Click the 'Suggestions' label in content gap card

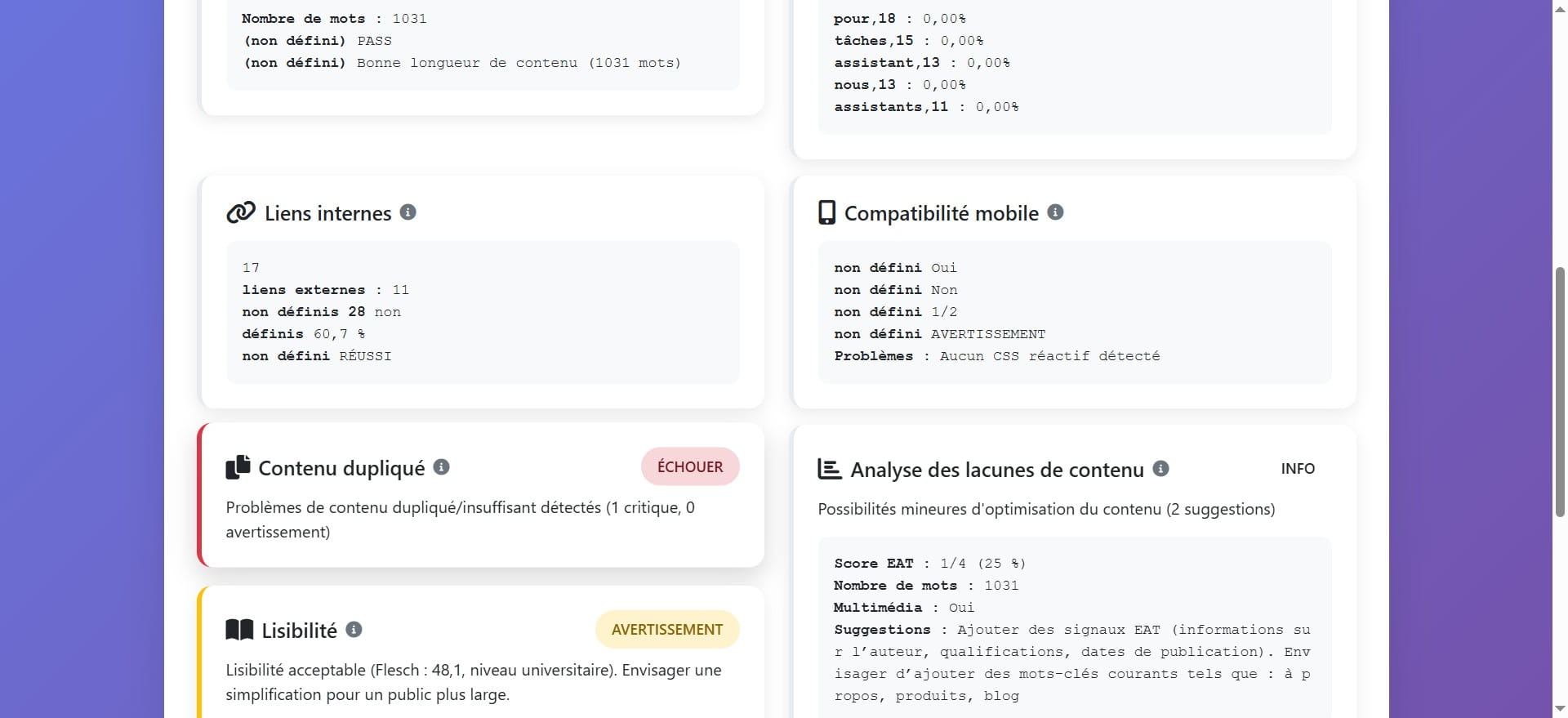click(882, 629)
